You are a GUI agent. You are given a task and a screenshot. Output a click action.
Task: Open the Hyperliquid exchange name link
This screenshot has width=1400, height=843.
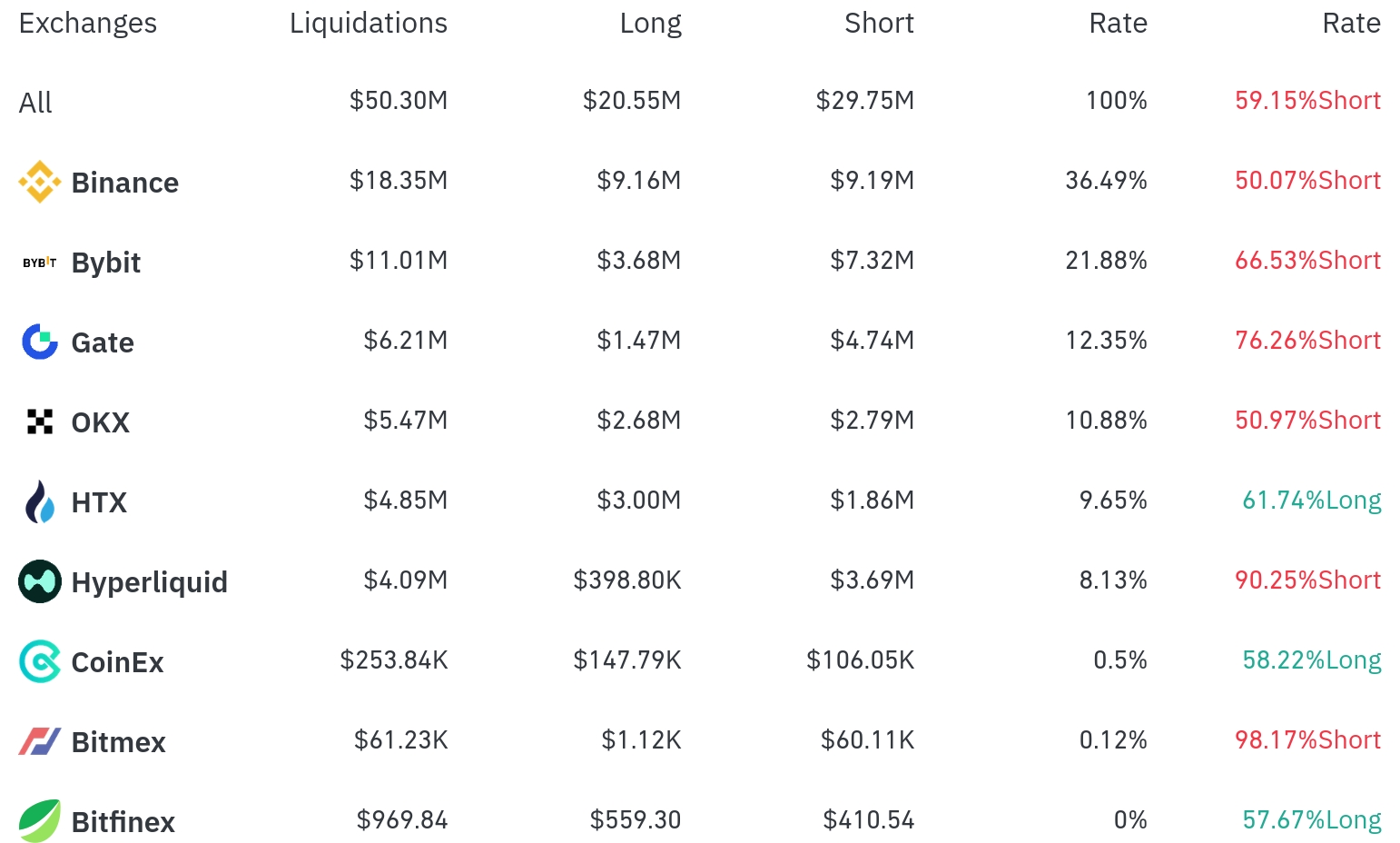tap(149, 582)
